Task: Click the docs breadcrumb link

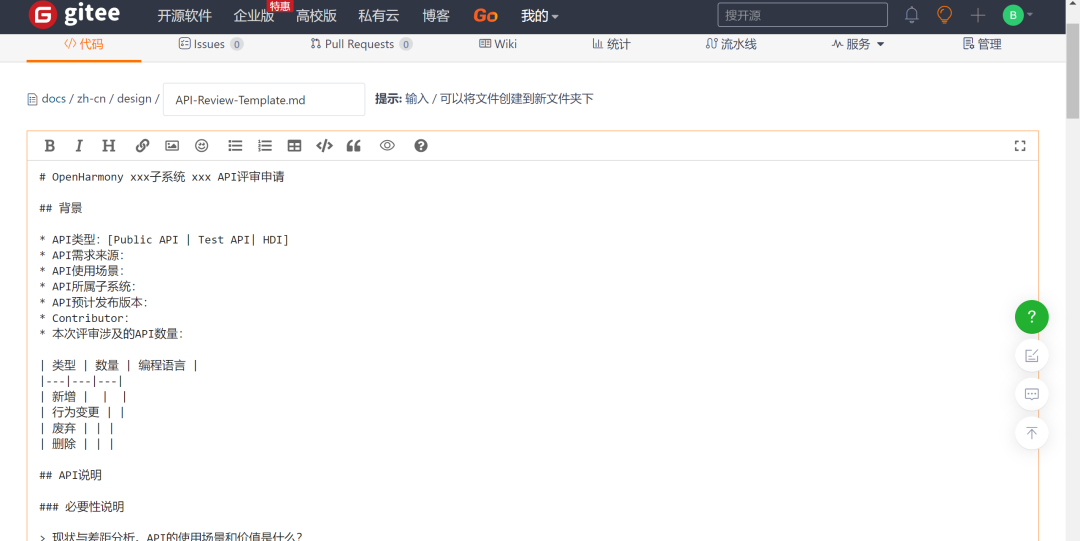Action: 54,99
